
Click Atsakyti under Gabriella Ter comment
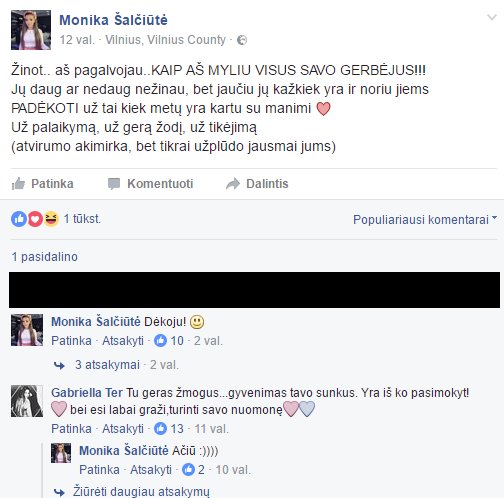tap(123, 429)
